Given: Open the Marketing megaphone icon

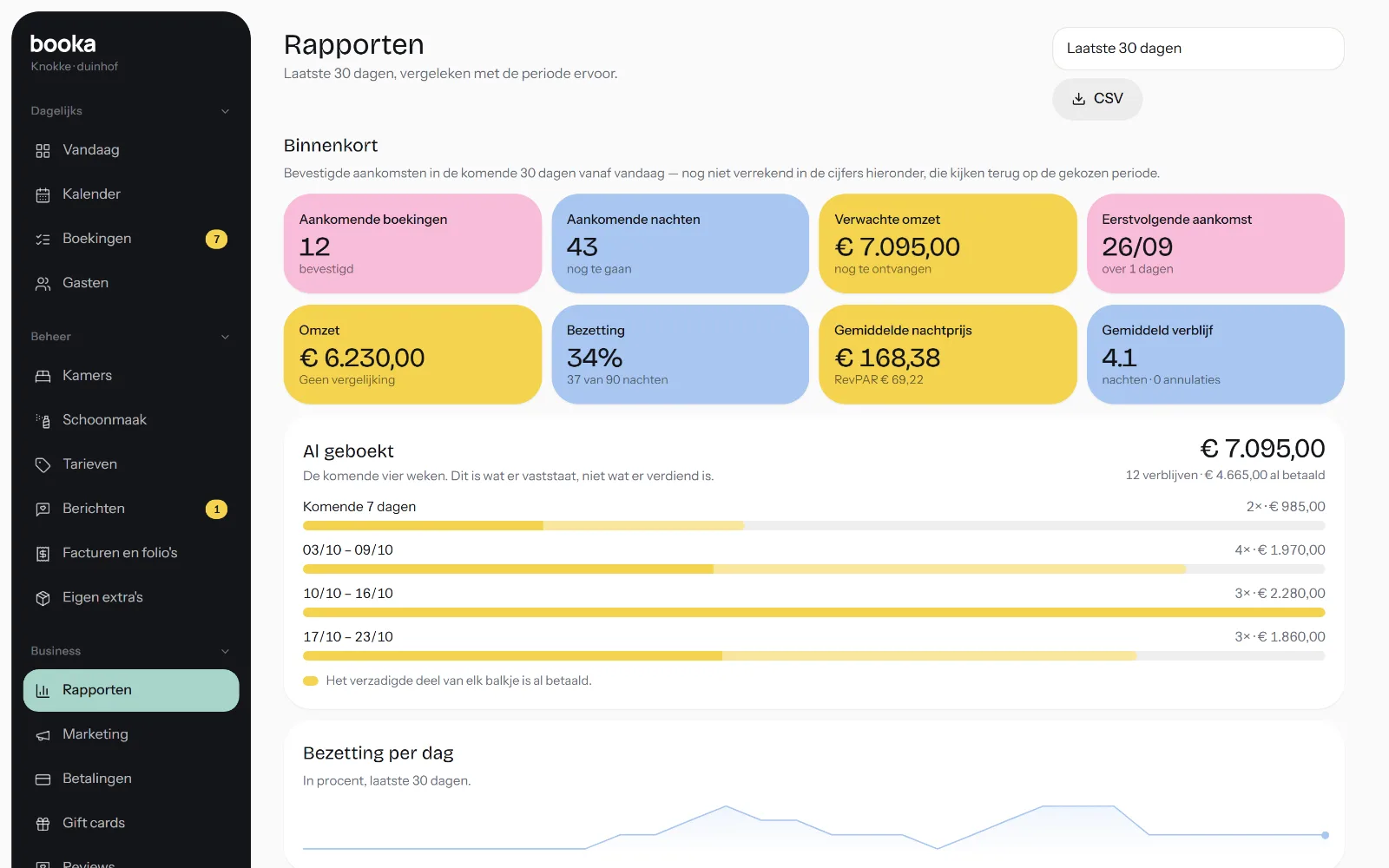Looking at the screenshot, I should click(43, 734).
